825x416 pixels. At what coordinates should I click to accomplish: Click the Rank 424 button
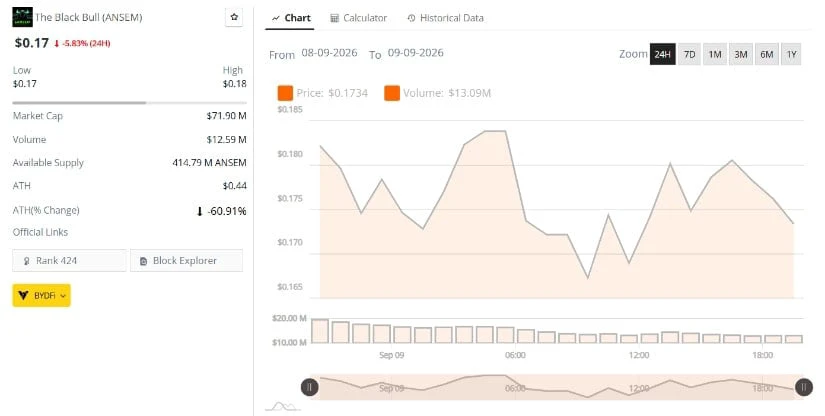point(69,260)
